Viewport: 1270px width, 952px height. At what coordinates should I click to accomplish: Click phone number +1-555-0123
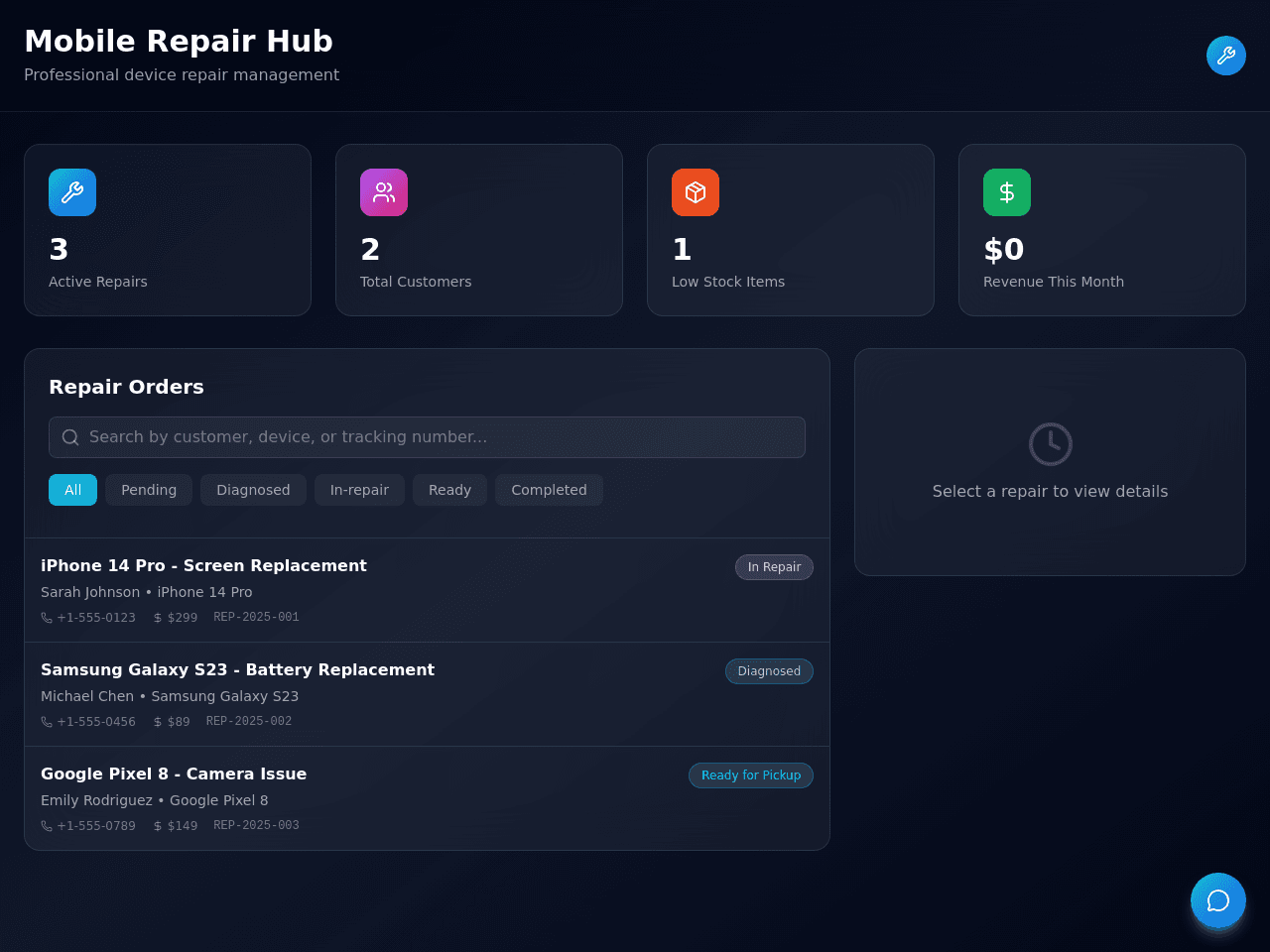tap(96, 618)
